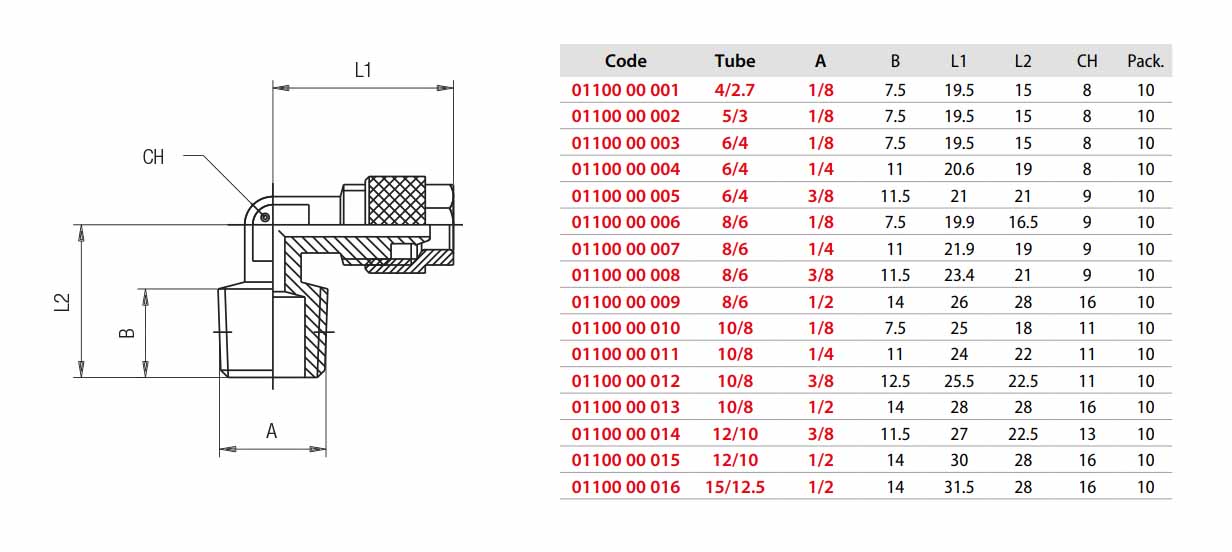Click the L1 dimension label on drawing

coord(363,71)
